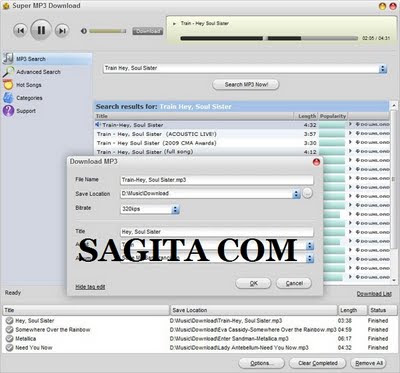
Task: Click Cancel in Download MP3 dialog
Action: pos(294,283)
